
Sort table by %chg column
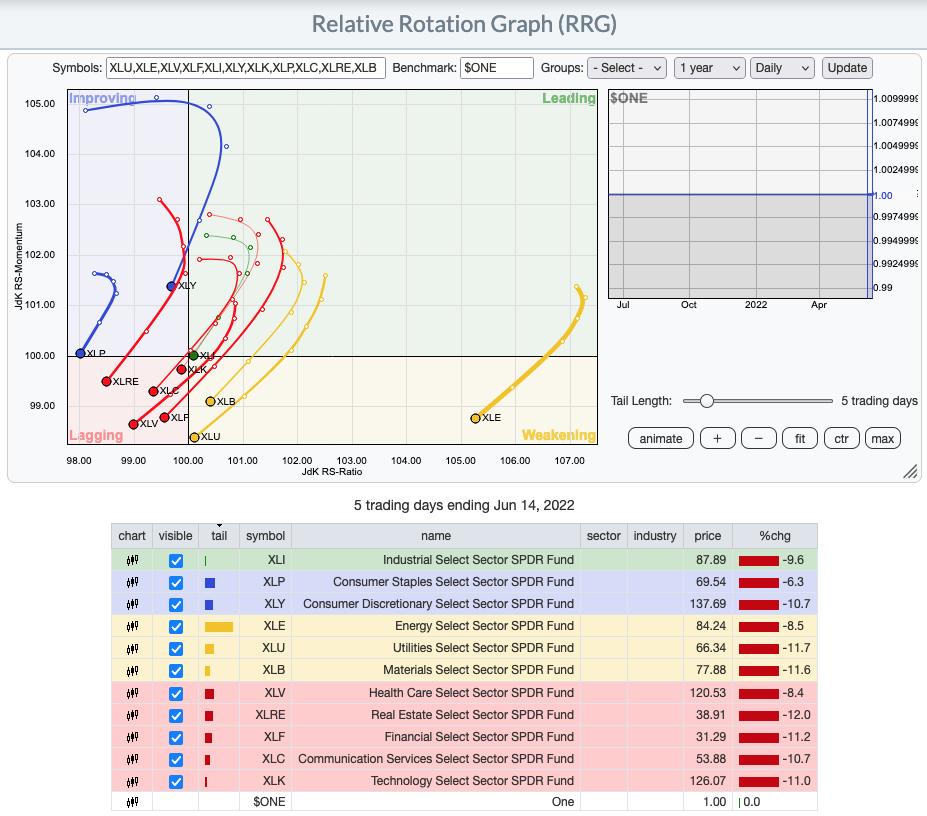point(775,536)
